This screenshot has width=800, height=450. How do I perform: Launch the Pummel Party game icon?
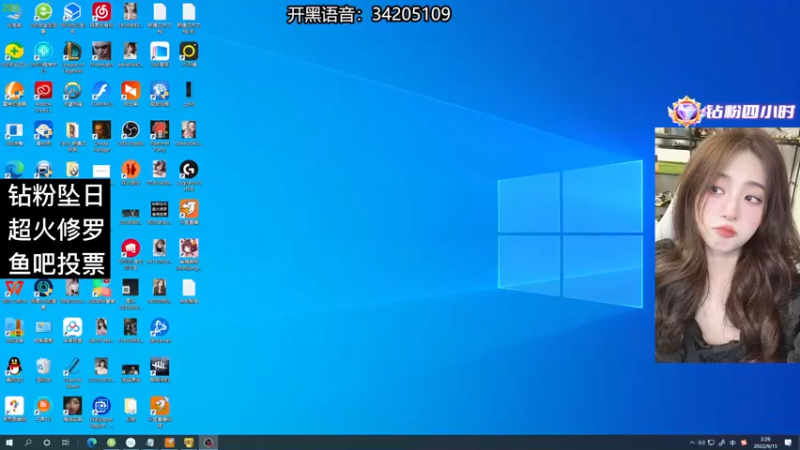[x=160, y=130]
